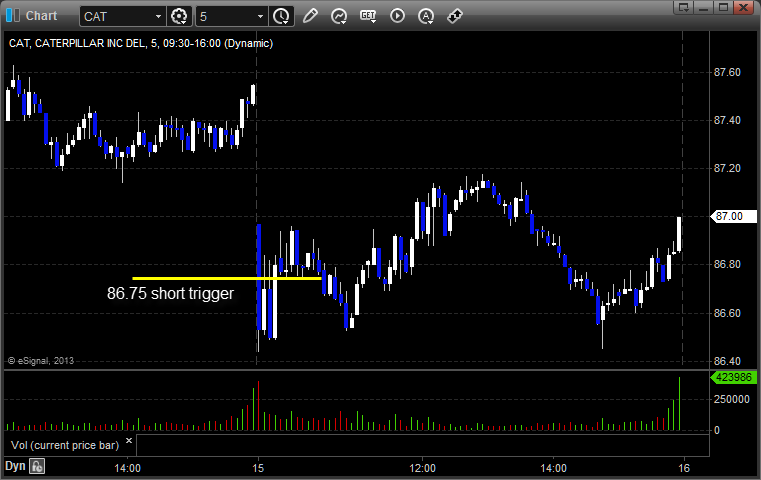The height and width of the screenshot is (480, 761).
Task: Open the CAT symbol dropdown arrow
Action: (158, 17)
